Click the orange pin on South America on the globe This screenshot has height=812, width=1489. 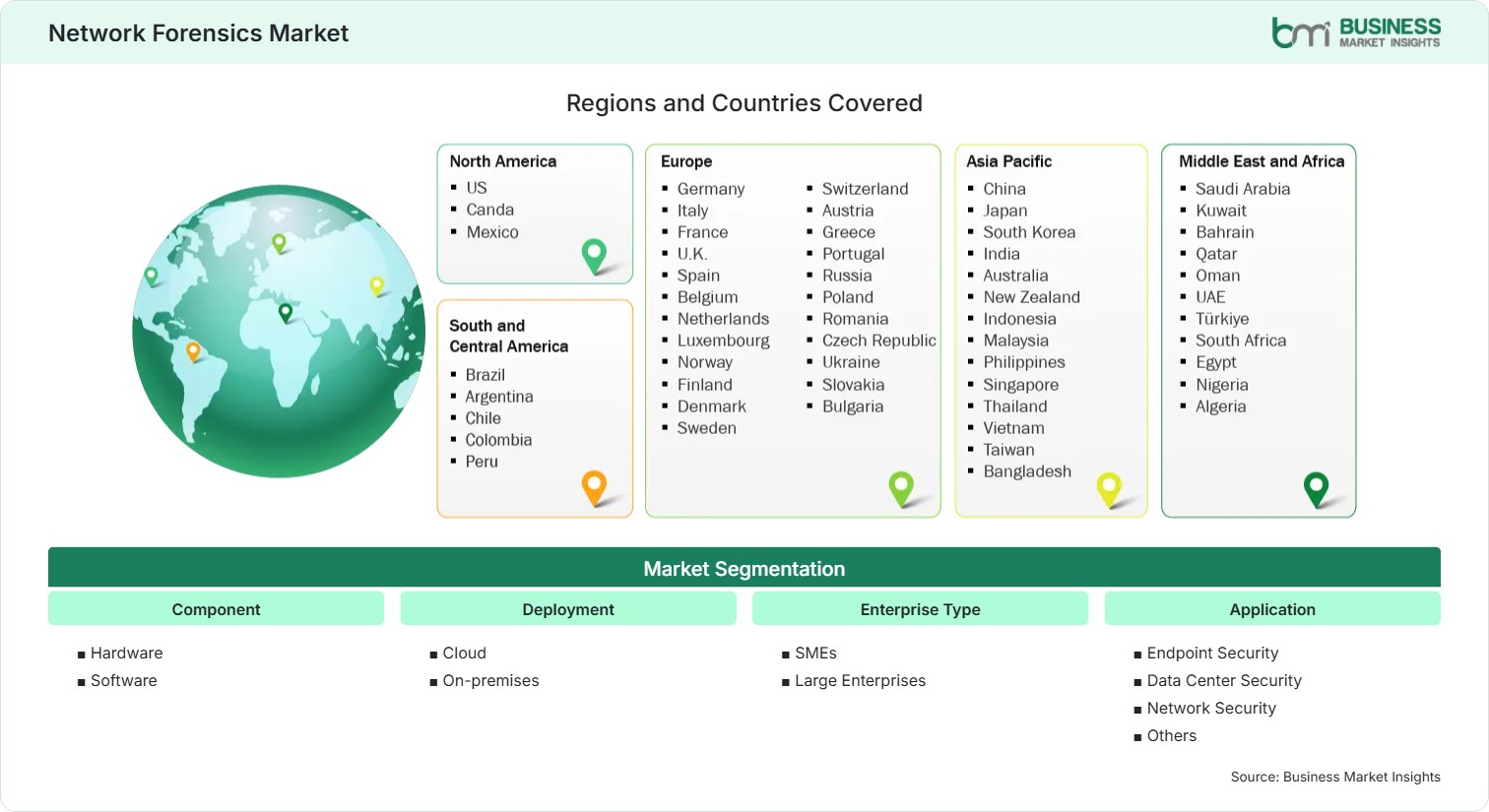point(193,351)
